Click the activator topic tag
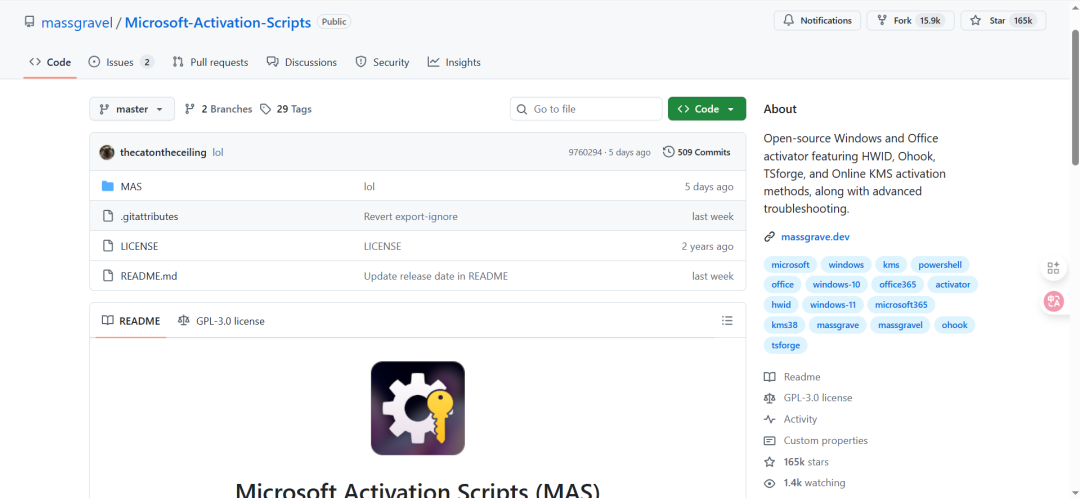This screenshot has width=1080, height=498. click(x=953, y=284)
